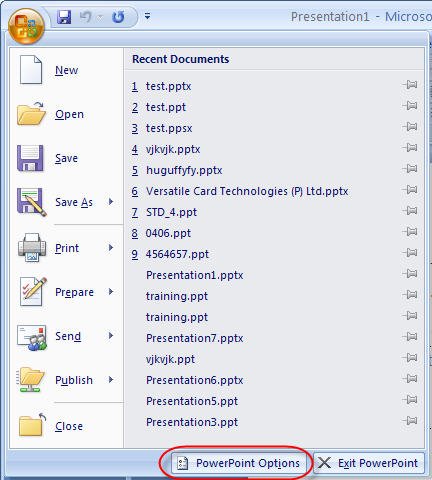Expand the Print submenu arrow

[111, 248]
